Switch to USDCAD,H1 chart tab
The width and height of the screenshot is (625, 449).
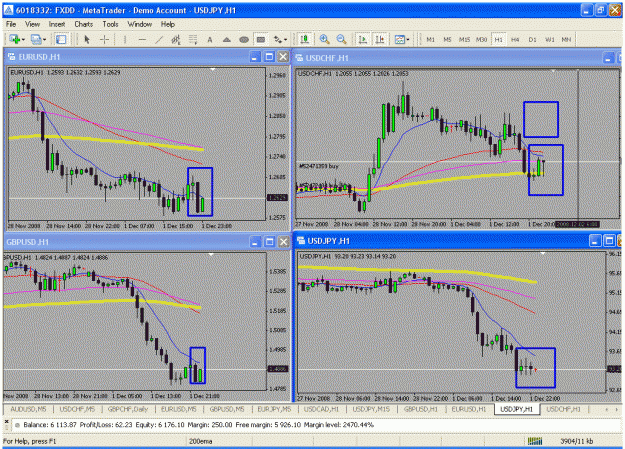pyautogui.click(x=321, y=409)
